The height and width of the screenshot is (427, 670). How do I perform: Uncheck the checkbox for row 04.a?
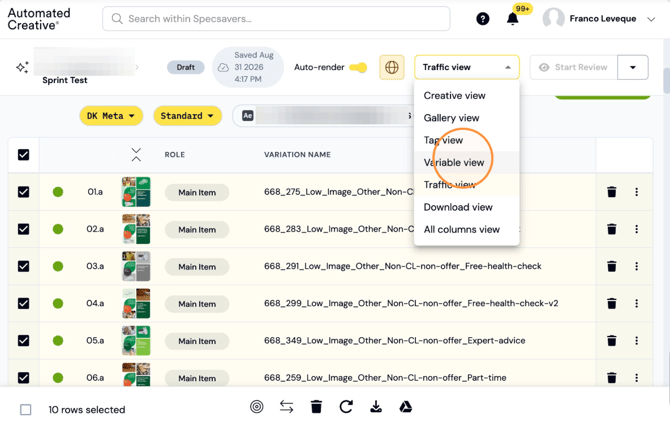click(x=24, y=303)
